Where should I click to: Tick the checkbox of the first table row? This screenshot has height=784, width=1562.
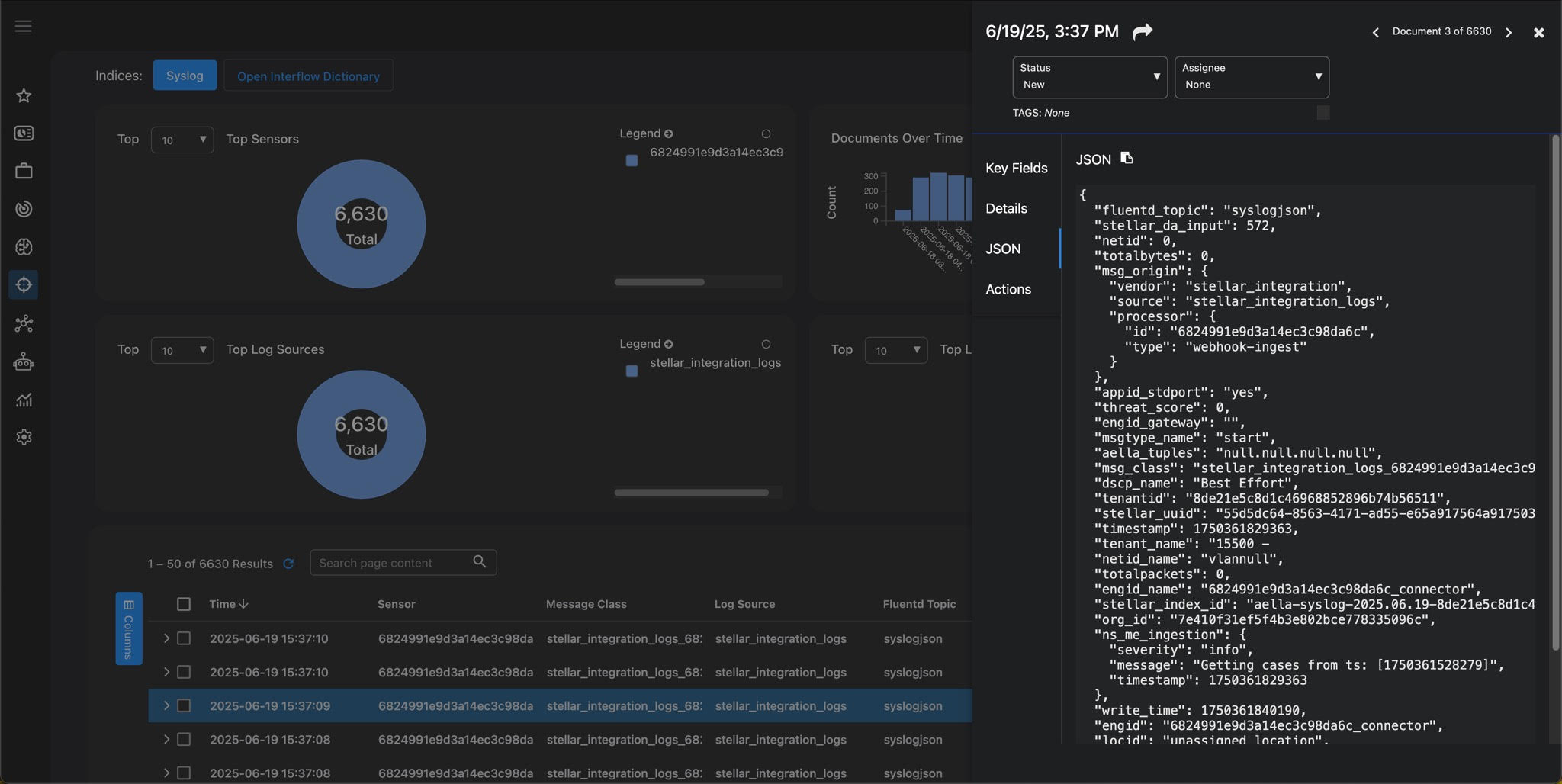[x=184, y=638]
